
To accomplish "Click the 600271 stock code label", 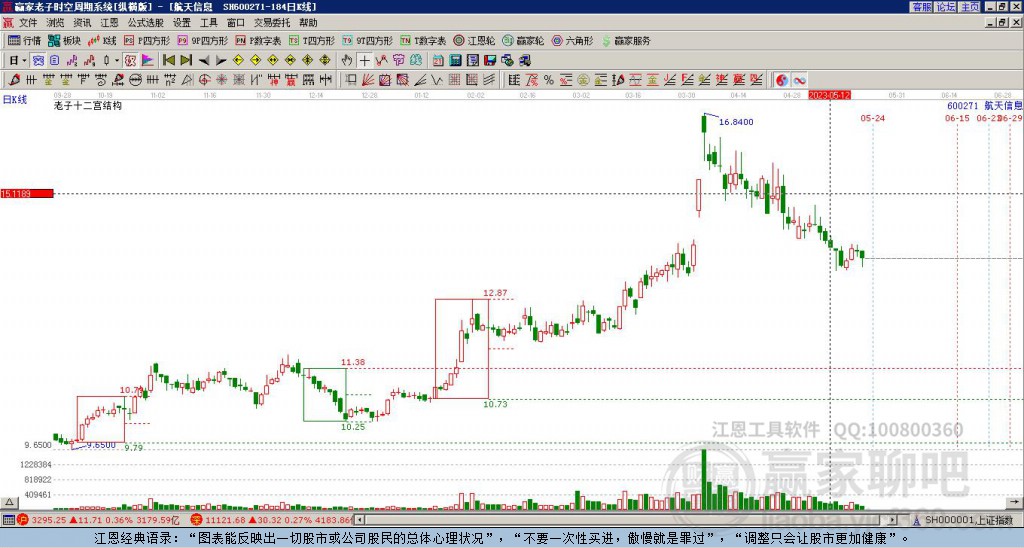I will point(963,105).
